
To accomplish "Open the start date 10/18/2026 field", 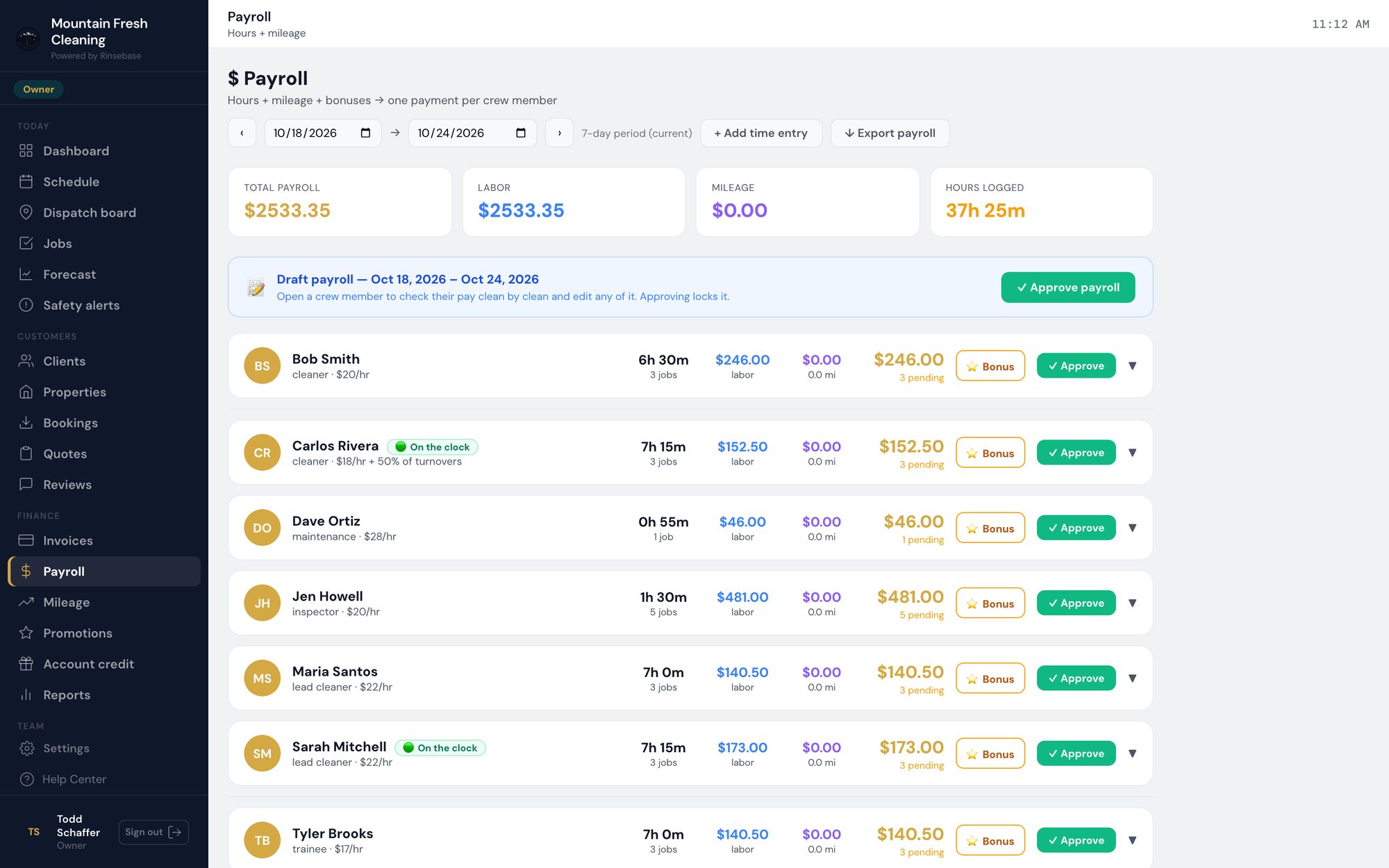I will pyautogui.click(x=322, y=133).
